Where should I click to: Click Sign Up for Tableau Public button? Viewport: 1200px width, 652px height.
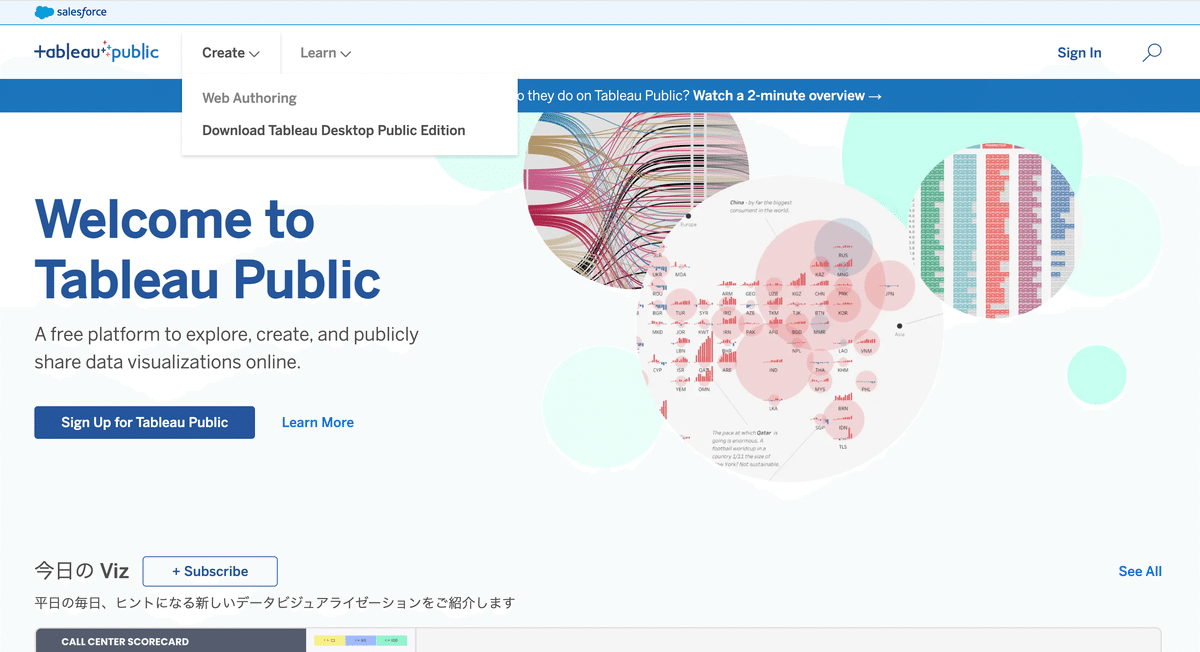[144, 422]
